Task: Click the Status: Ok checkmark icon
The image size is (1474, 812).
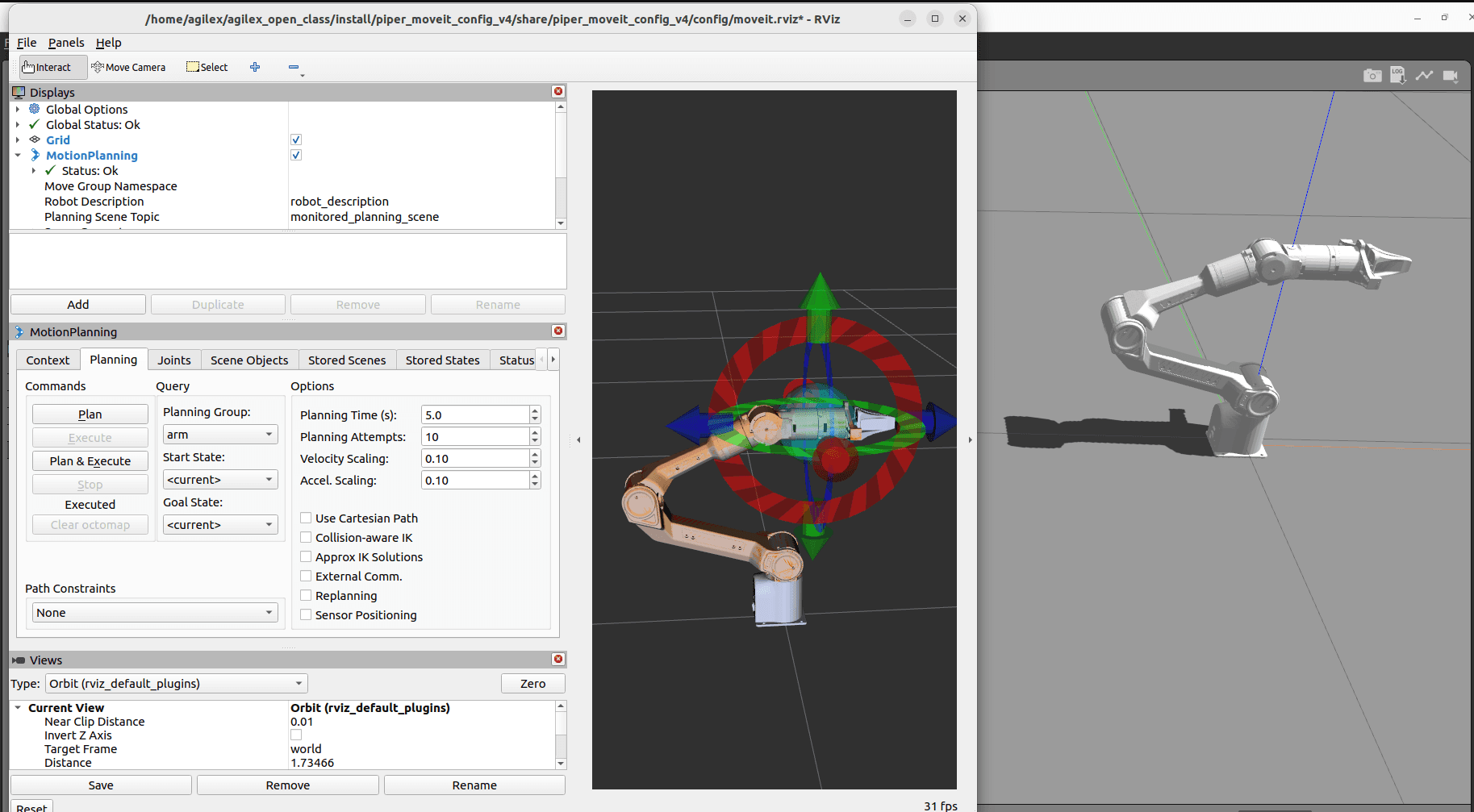Action: click(51, 170)
